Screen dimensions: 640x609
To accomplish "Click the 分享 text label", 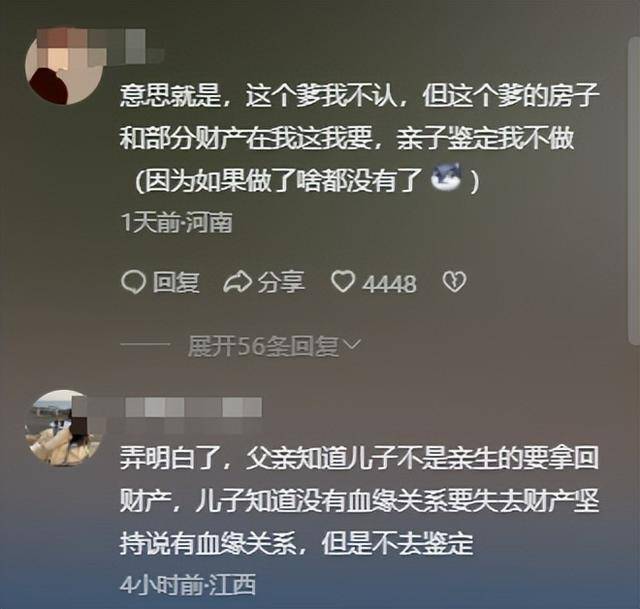I will pos(281,282).
